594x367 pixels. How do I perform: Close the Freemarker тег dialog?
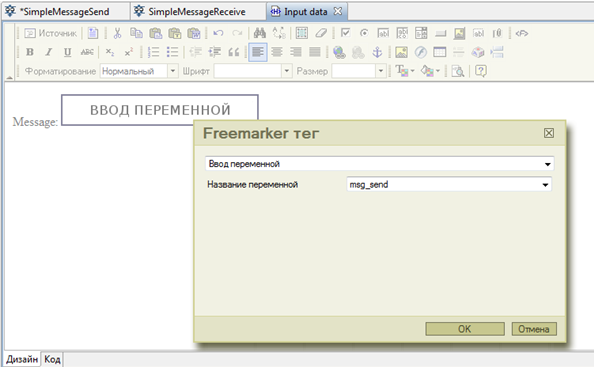549,133
